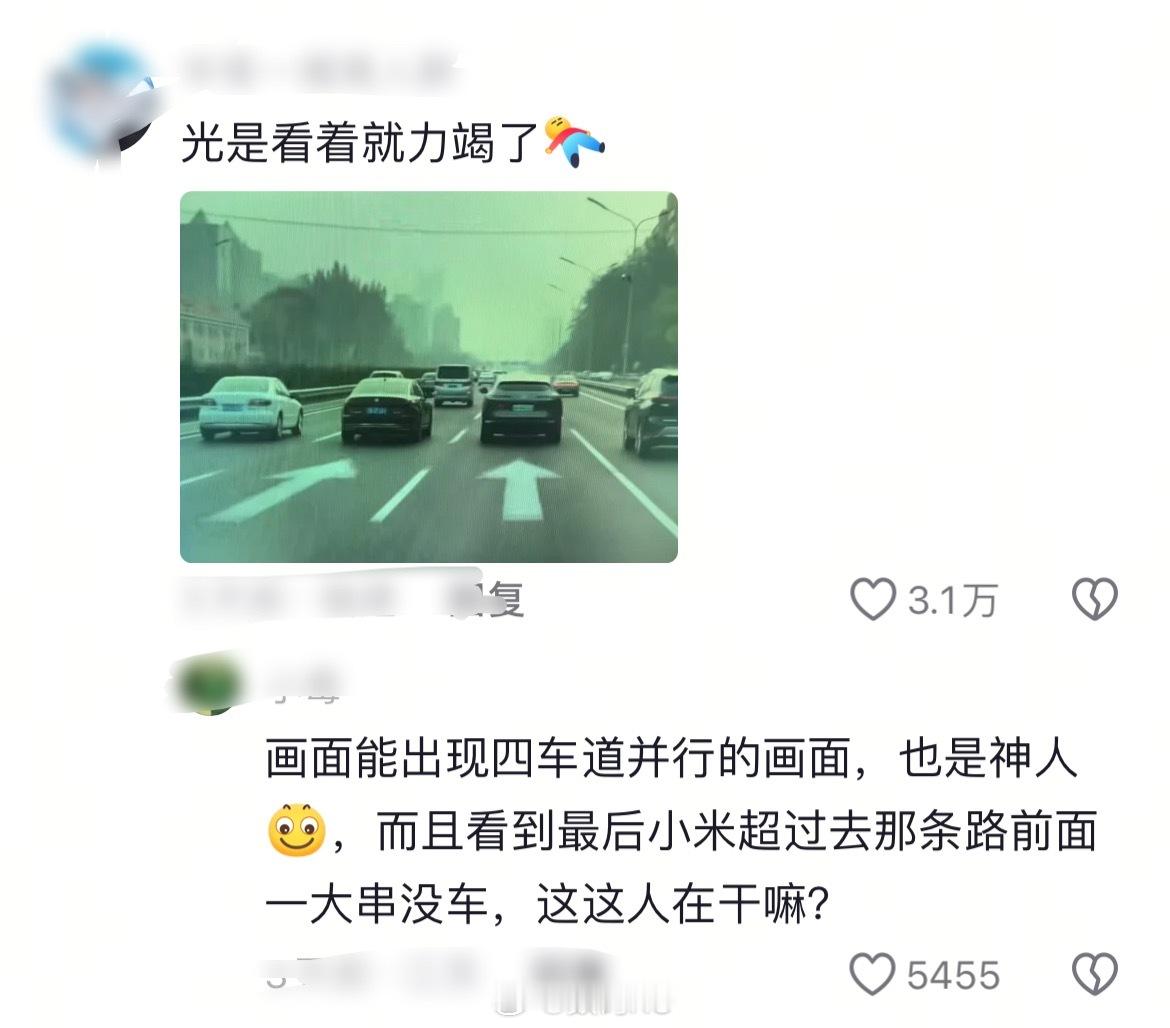1170x1028 pixels.
Task: Tap the 5455 like count
Action: [953, 976]
